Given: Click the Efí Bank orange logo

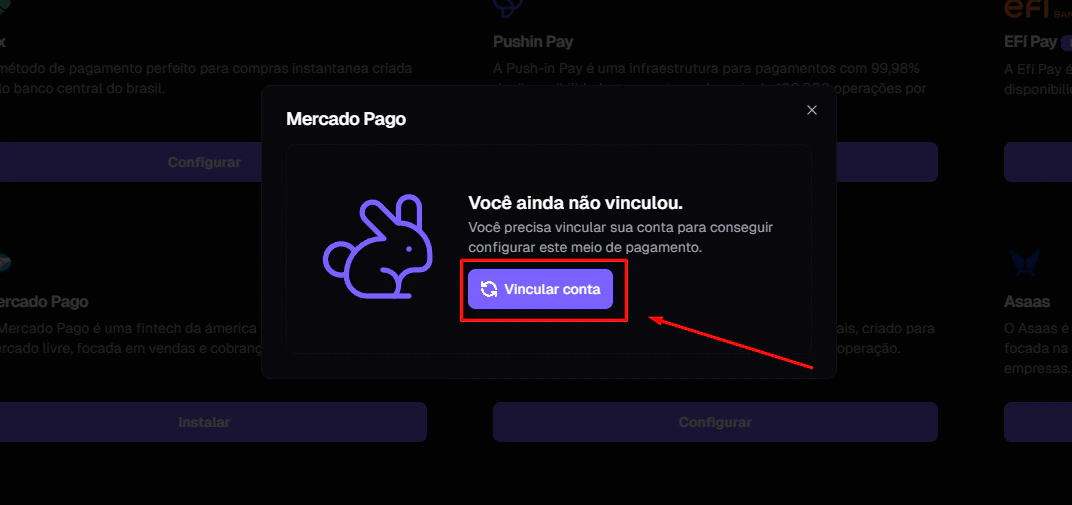Looking at the screenshot, I should pyautogui.click(x=1037, y=8).
